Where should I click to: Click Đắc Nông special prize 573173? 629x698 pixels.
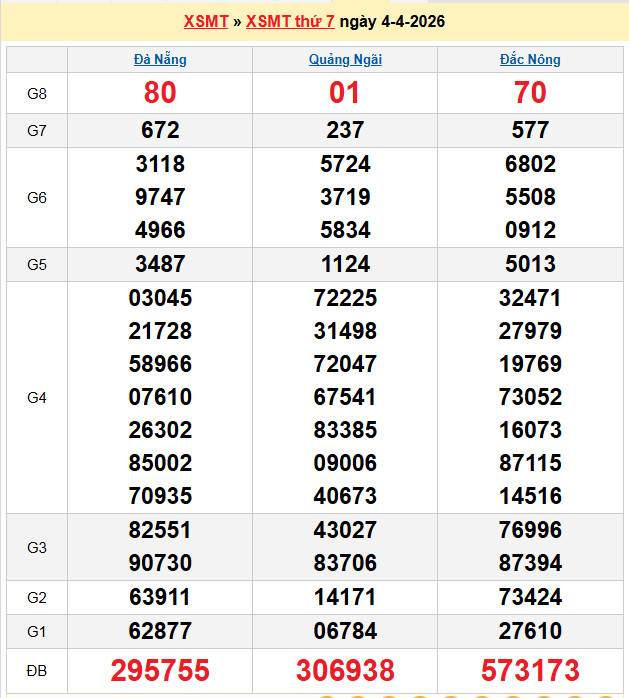pyautogui.click(x=530, y=670)
